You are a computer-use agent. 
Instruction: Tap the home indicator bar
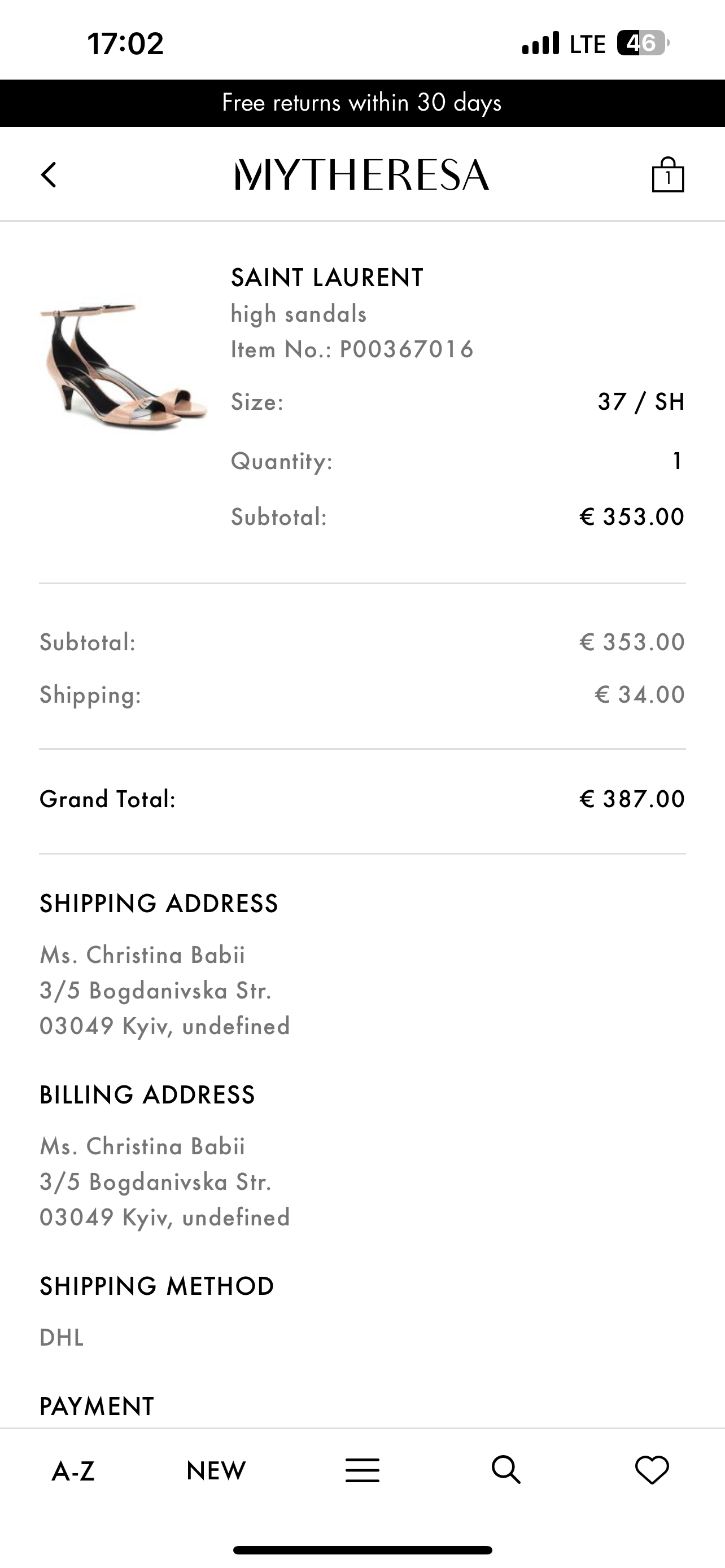[362, 1550]
